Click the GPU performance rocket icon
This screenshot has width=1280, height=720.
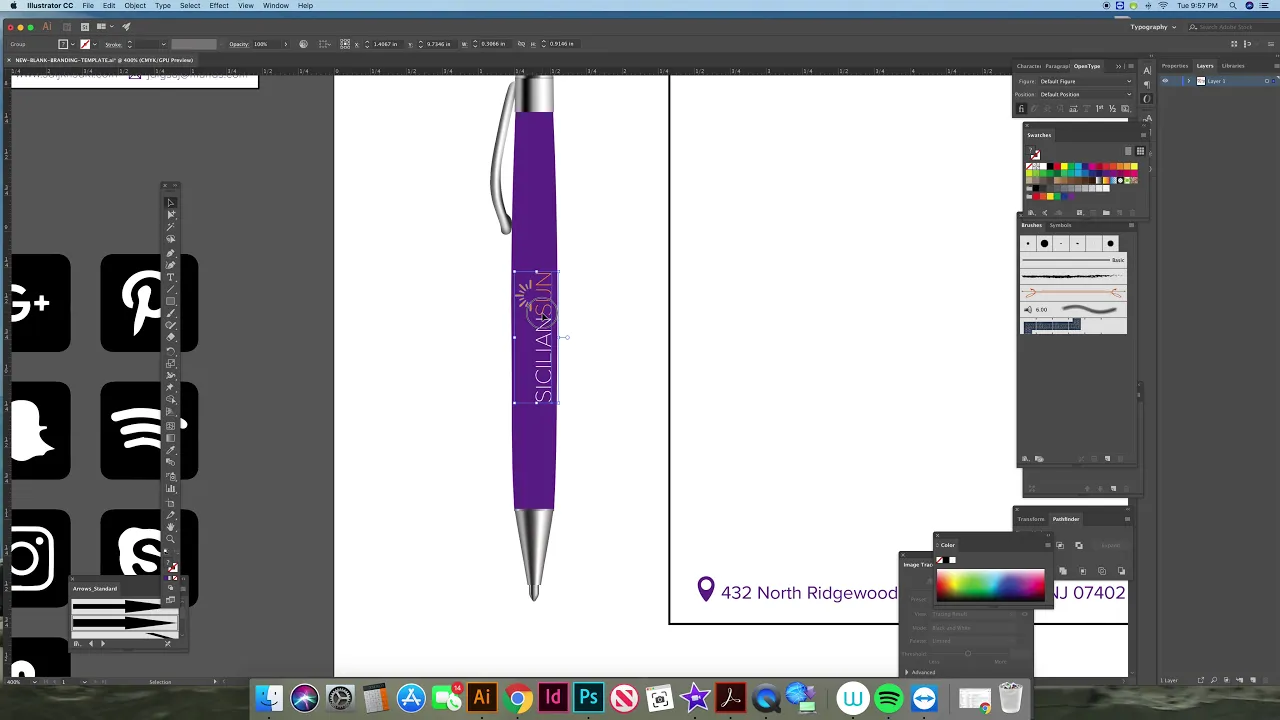[x=125, y=27]
